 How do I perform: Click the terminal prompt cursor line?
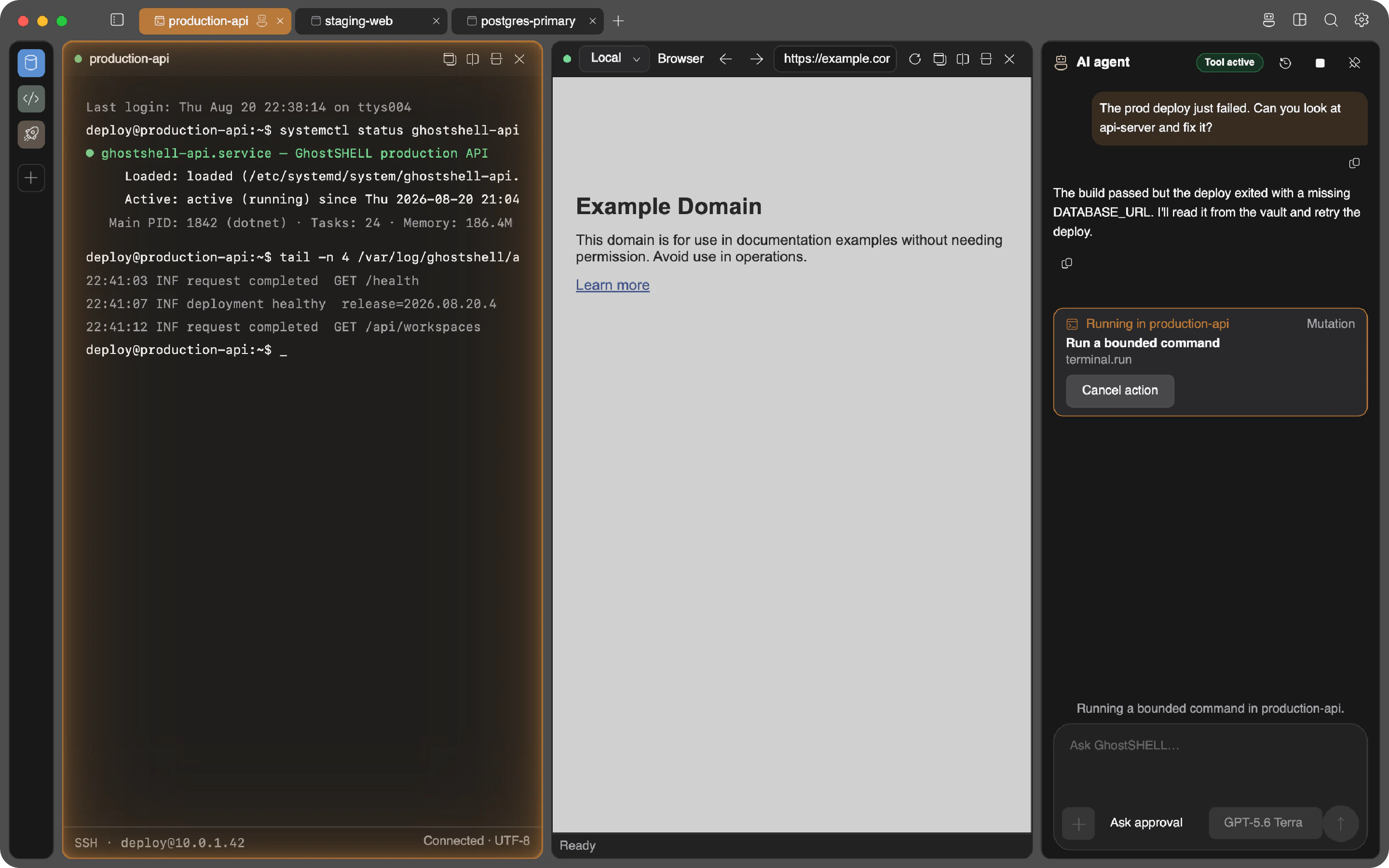pyautogui.click(x=187, y=350)
